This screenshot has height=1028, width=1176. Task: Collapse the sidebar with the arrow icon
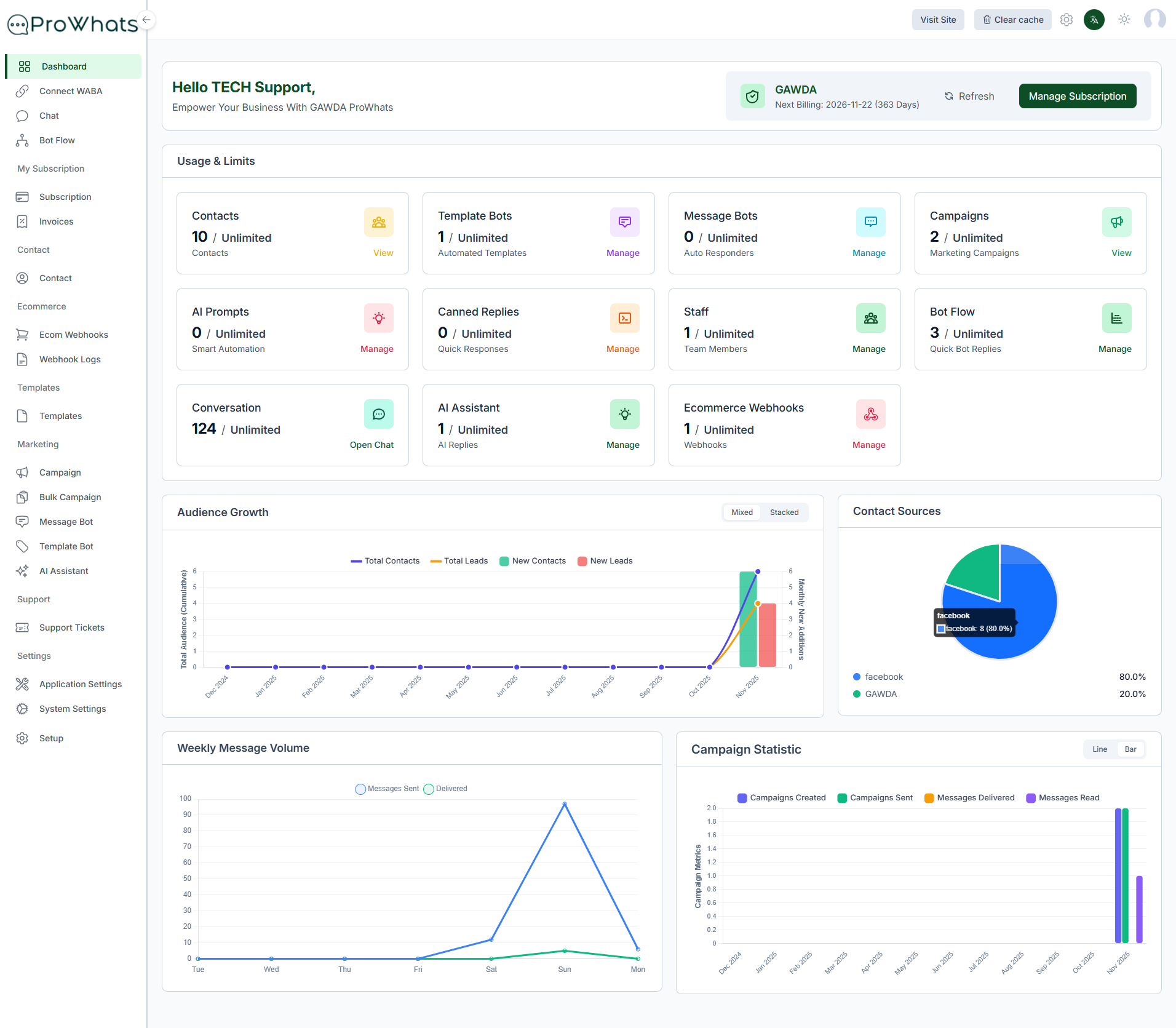(x=146, y=20)
